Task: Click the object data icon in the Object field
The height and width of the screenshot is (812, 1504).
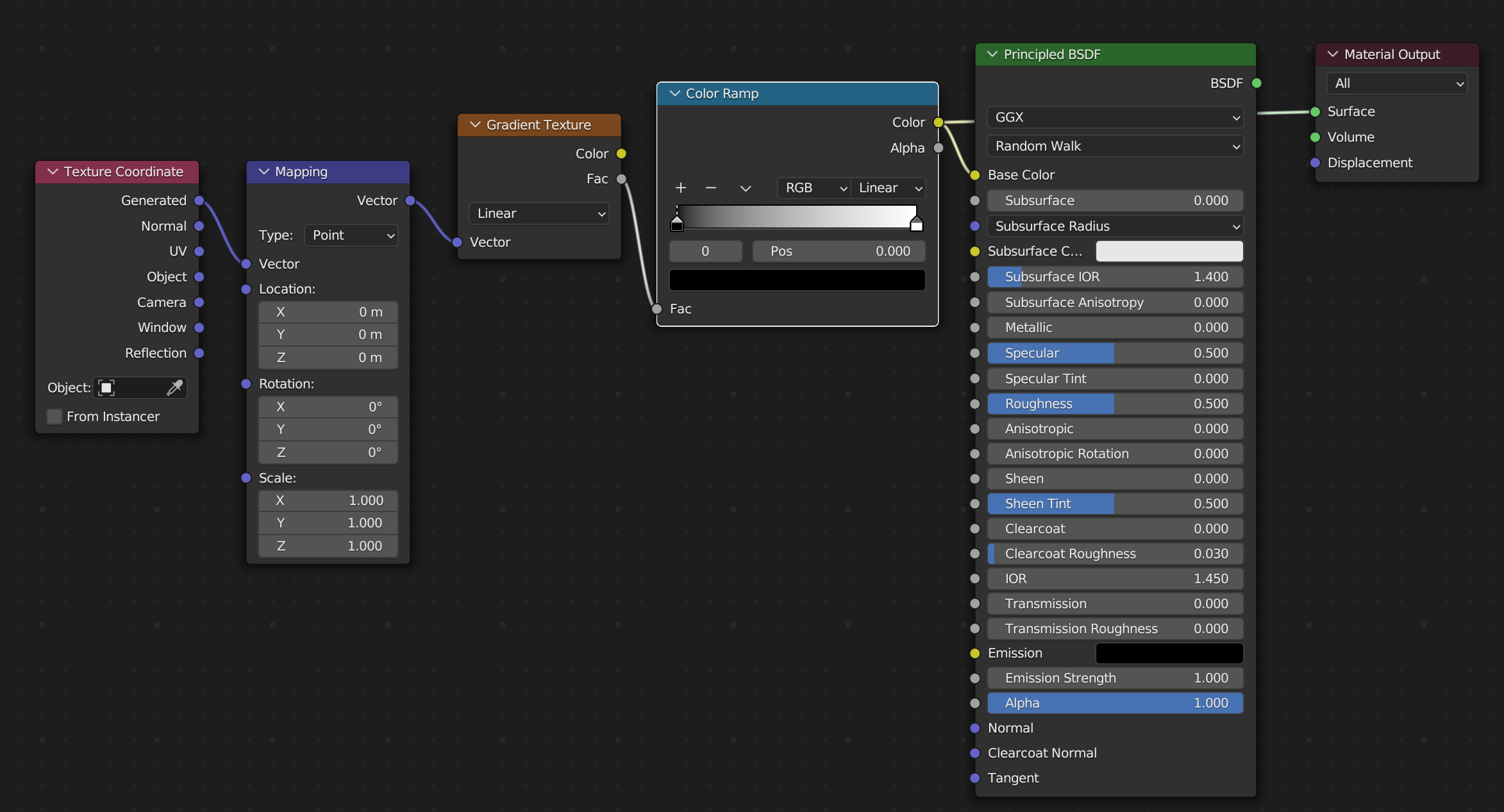Action: (106, 387)
